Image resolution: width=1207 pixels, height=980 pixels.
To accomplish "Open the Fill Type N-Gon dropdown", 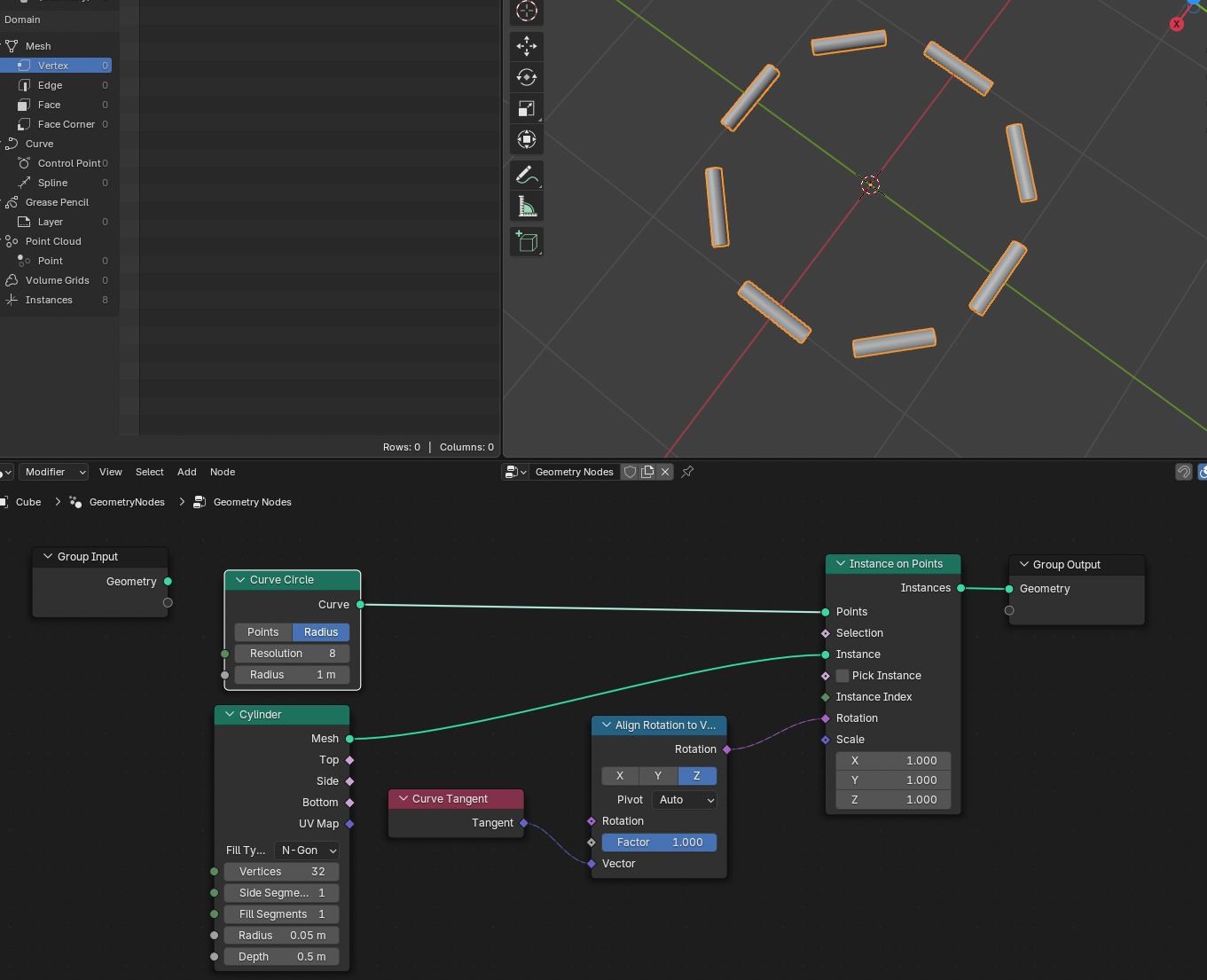I will pos(306,851).
